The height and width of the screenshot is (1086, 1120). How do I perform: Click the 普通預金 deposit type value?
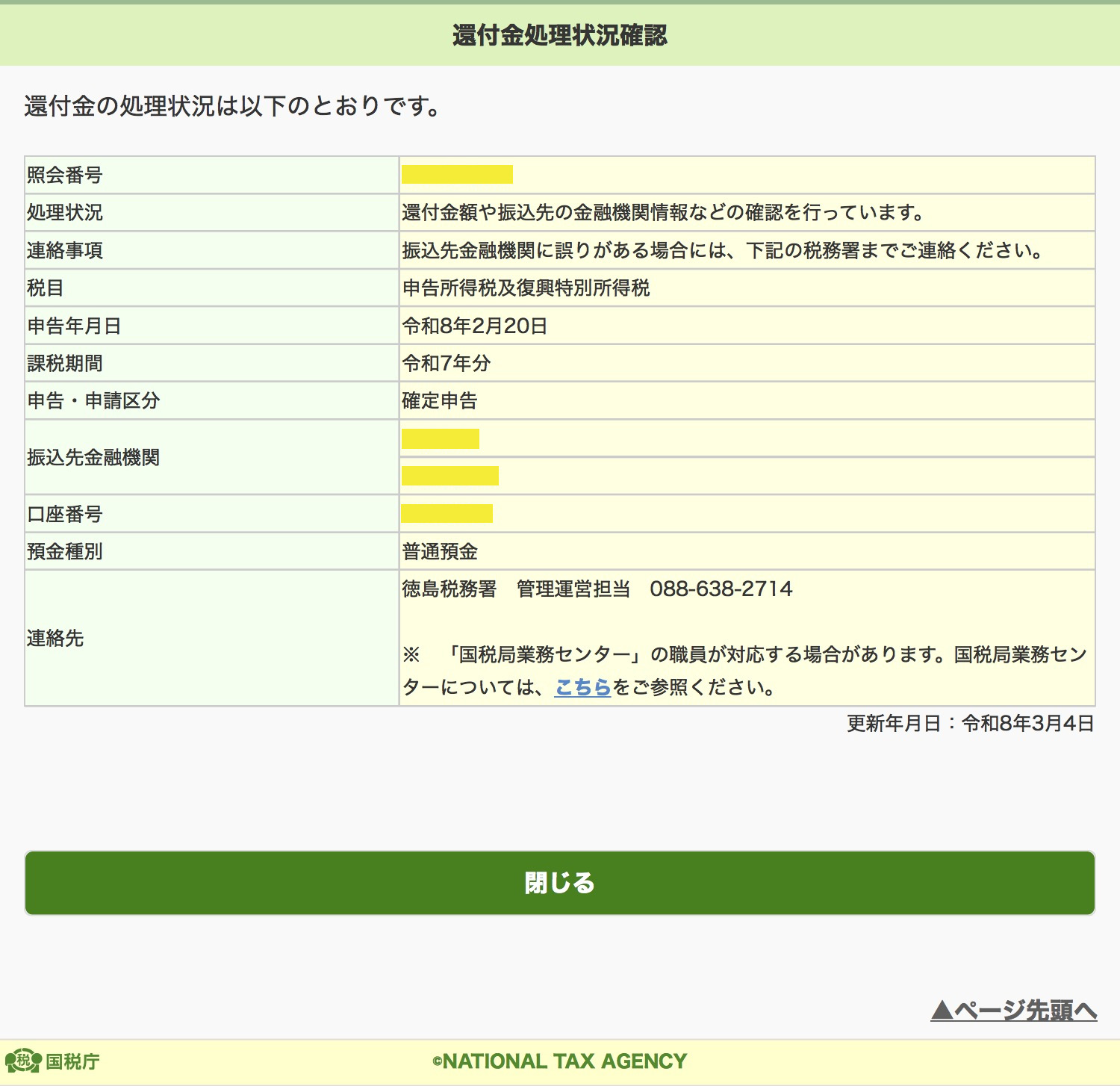440,552
